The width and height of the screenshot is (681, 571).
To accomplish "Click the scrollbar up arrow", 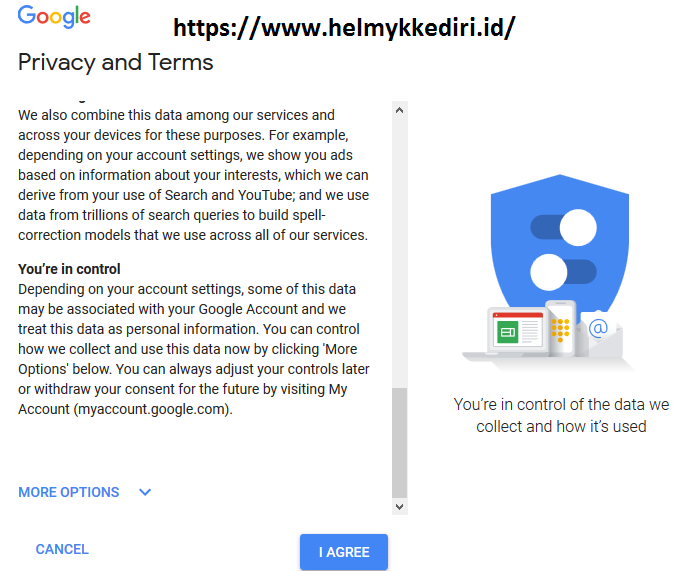I will click(x=400, y=110).
